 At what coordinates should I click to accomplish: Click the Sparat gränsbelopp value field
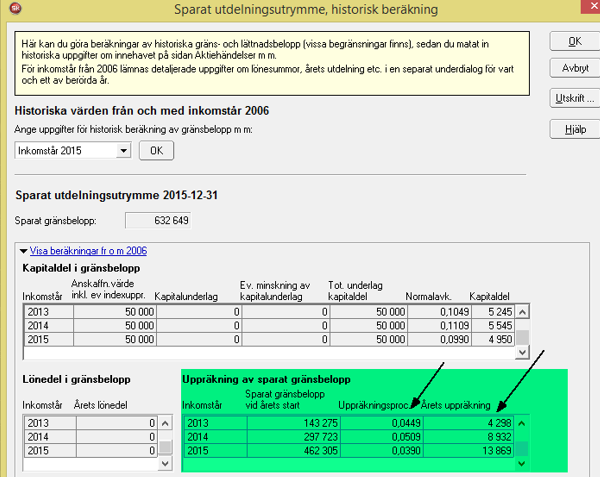pos(158,219)
